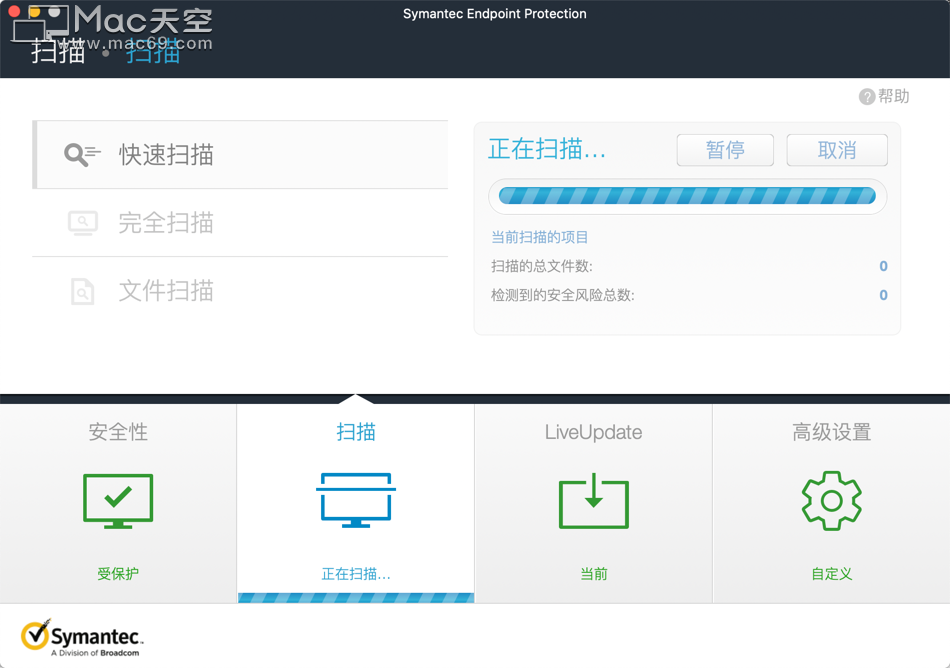Screen dimensions: 950x668
Task: Click 扫描的总文件数 label
Action: click(x=542, y=266)
